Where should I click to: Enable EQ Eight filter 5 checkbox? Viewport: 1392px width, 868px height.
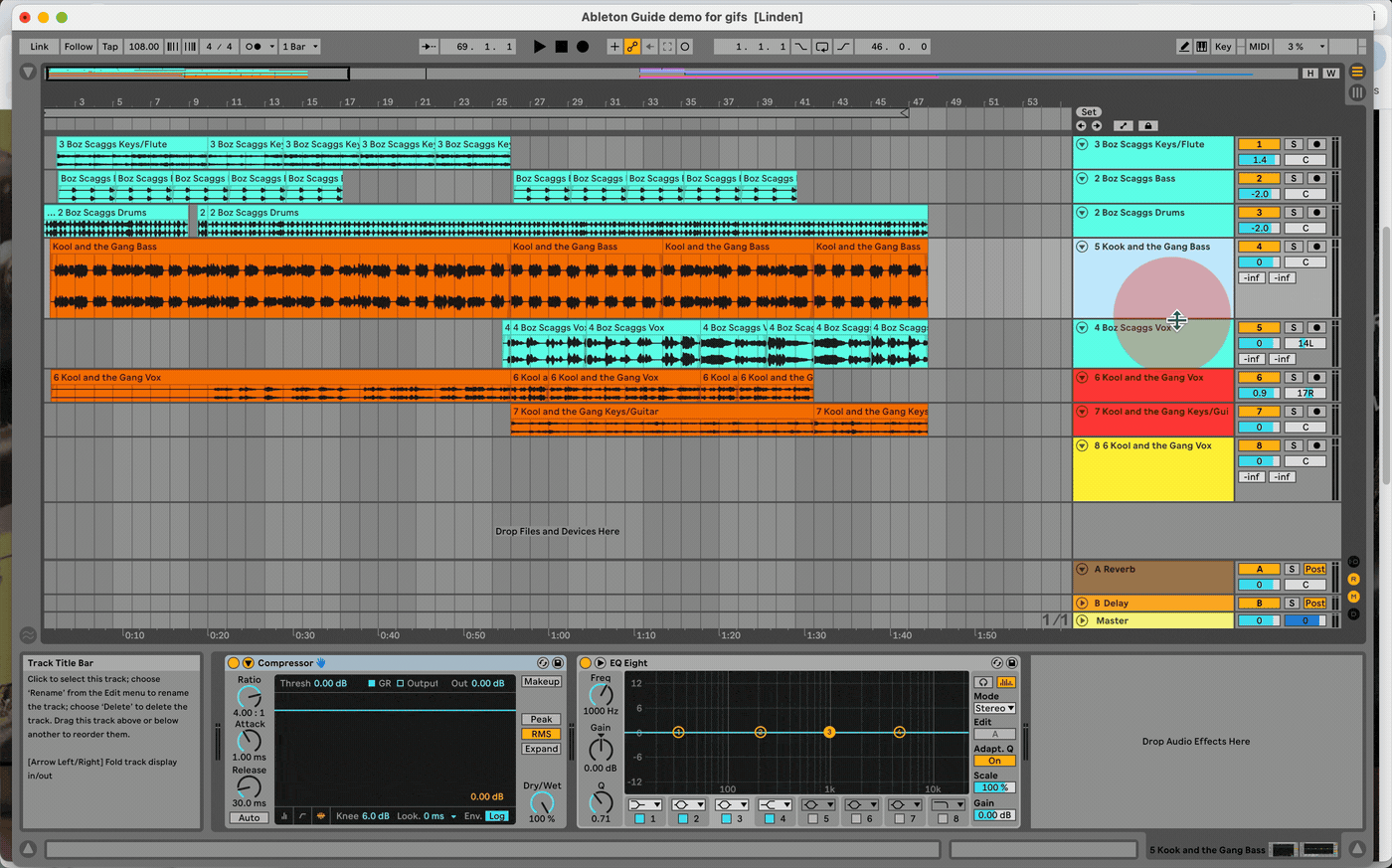813,819
